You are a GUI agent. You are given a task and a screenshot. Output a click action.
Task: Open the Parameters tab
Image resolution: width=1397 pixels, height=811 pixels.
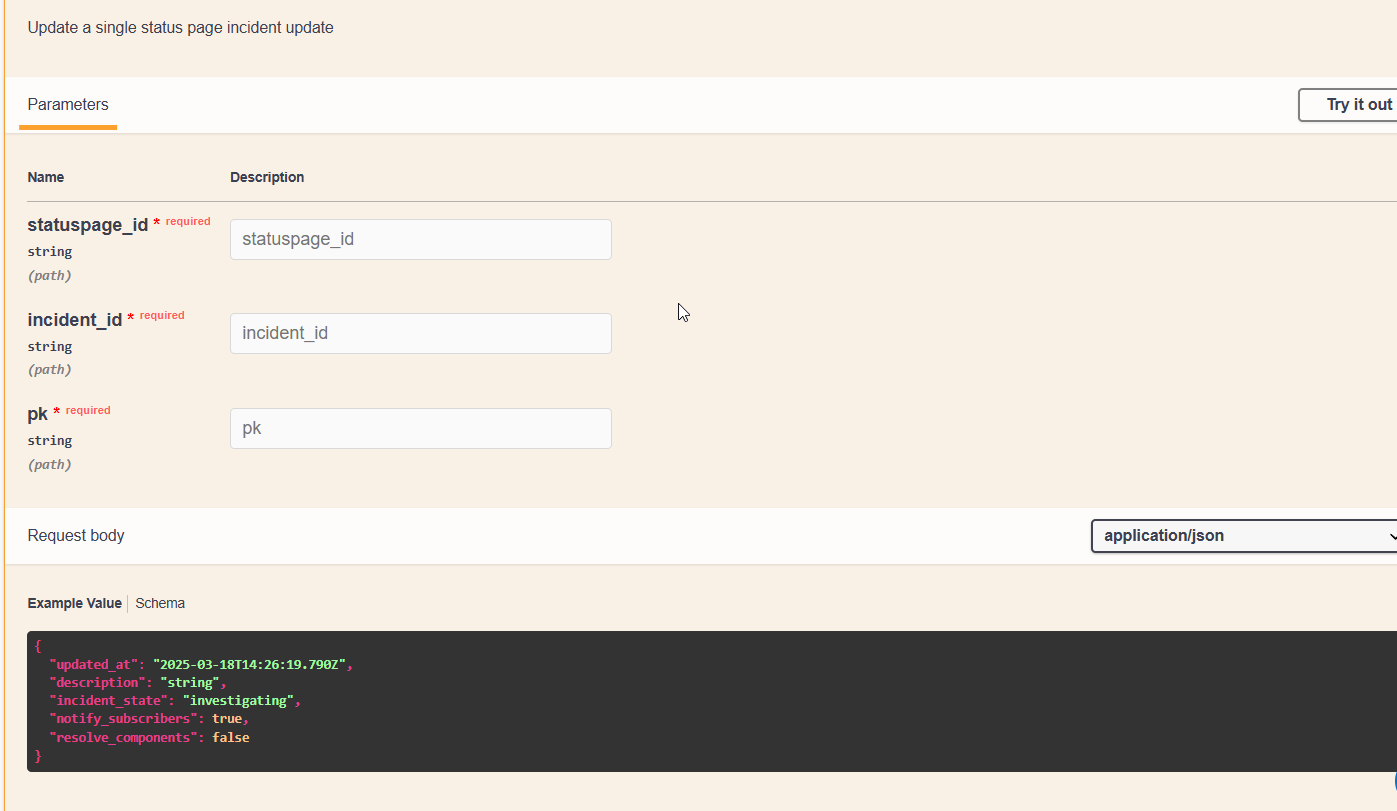[x=68, y=105]
